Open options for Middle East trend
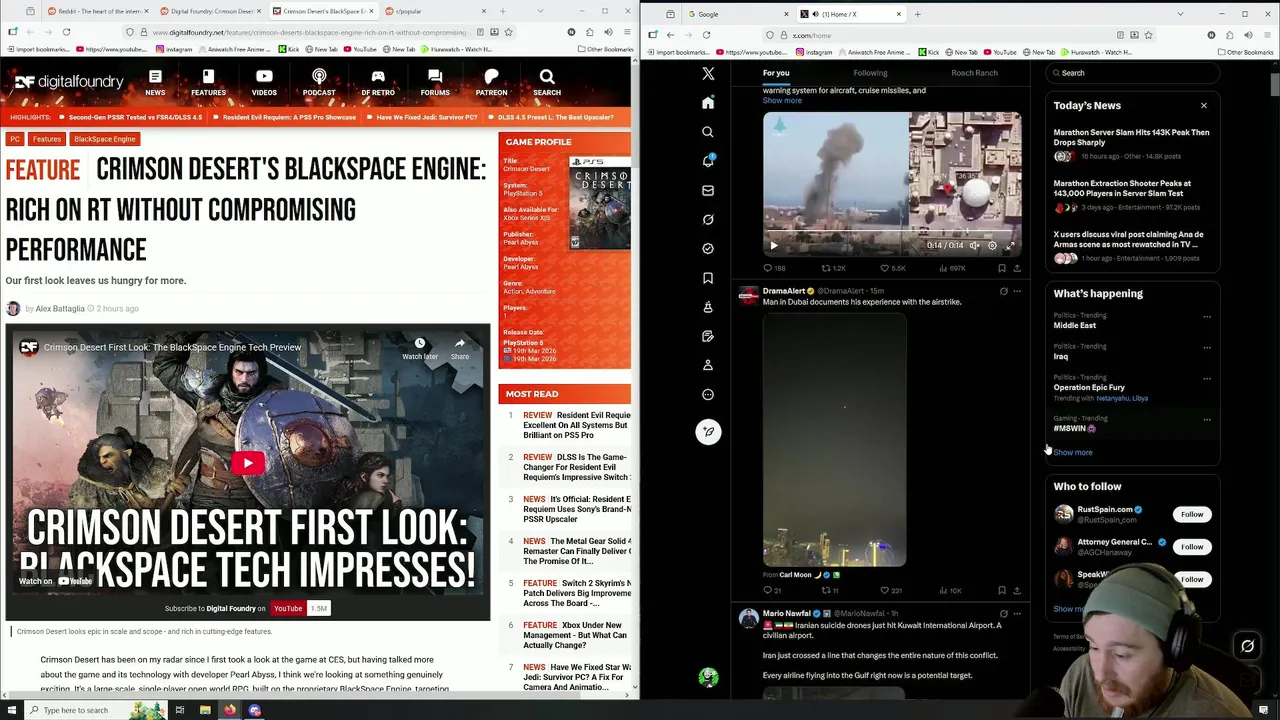 point(1207,317)
